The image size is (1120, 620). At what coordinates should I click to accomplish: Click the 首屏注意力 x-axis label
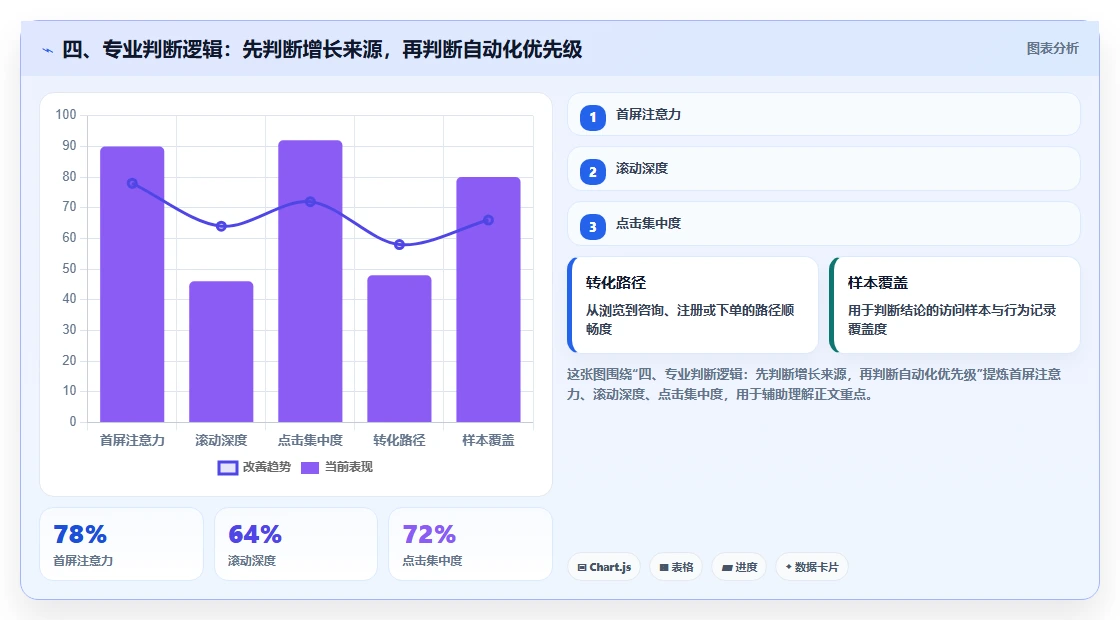pos(132,441)
